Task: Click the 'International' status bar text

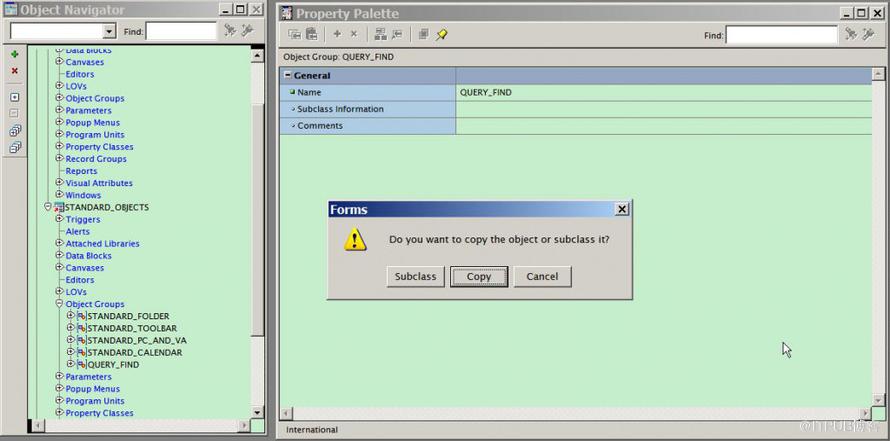Action: tap(312, 430)
